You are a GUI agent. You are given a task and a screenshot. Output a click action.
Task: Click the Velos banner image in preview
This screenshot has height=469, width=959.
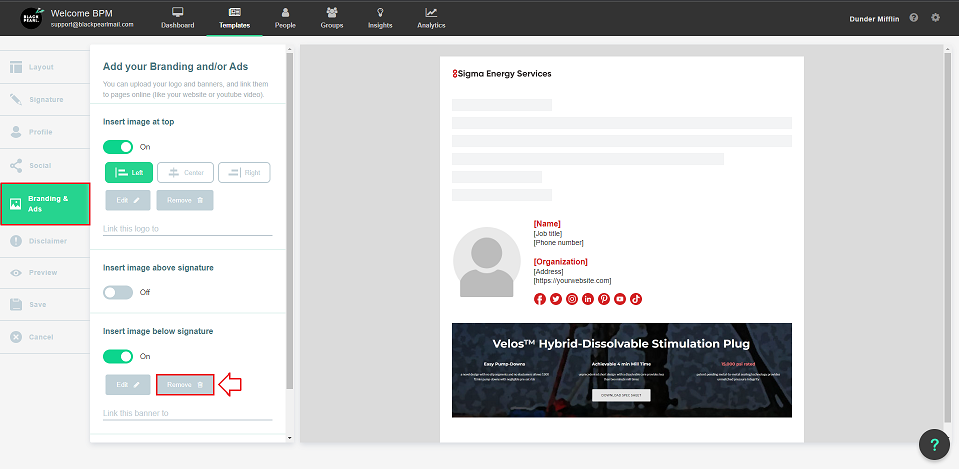point(621,369)
